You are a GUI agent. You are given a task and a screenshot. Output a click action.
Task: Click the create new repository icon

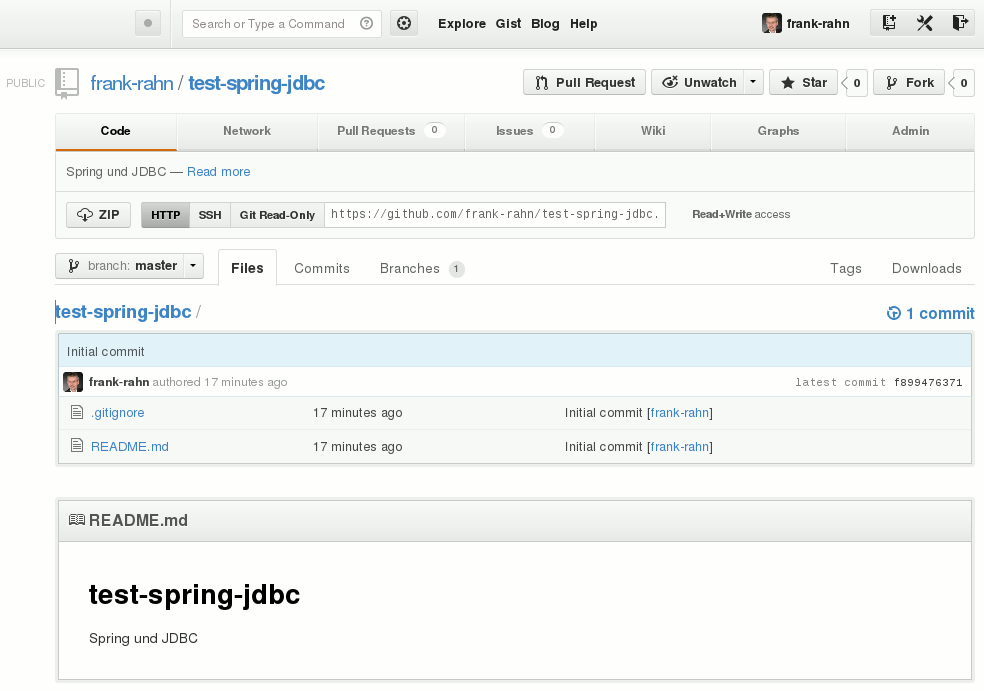click(889, 23)
